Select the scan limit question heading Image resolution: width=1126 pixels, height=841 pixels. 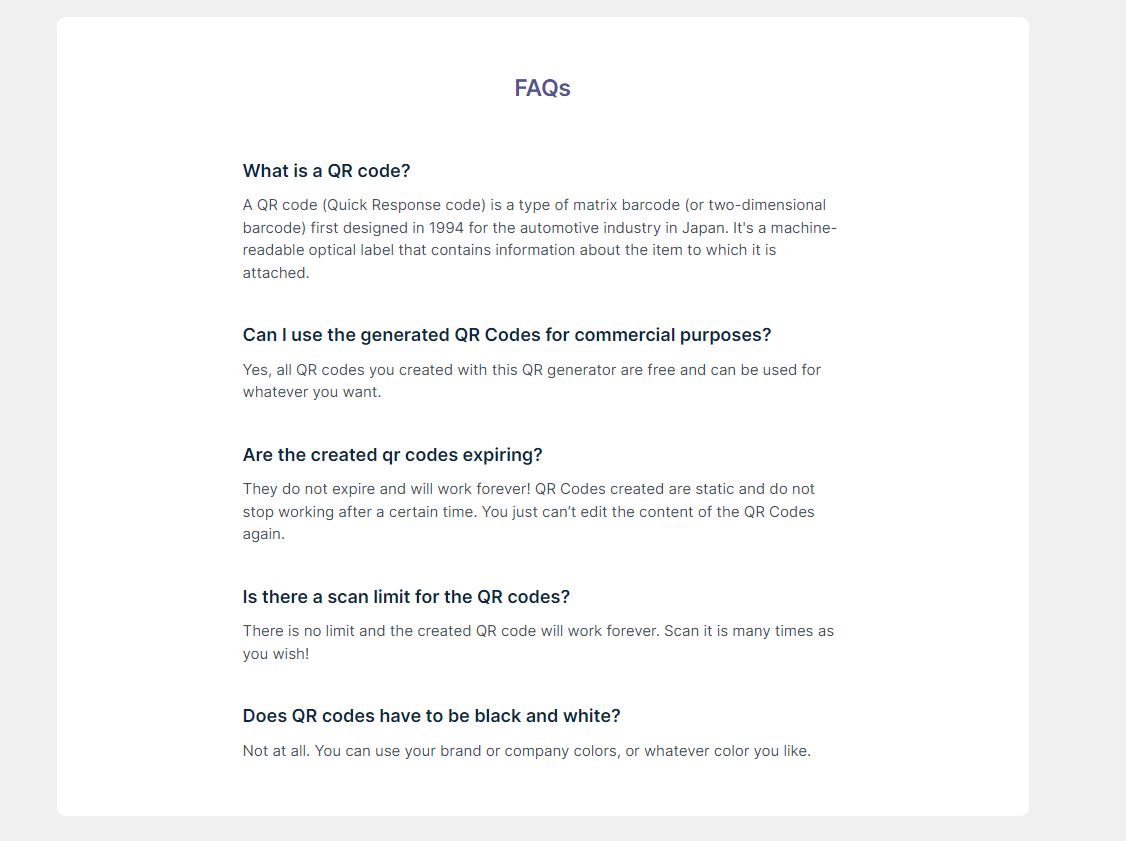coord(406,597)
